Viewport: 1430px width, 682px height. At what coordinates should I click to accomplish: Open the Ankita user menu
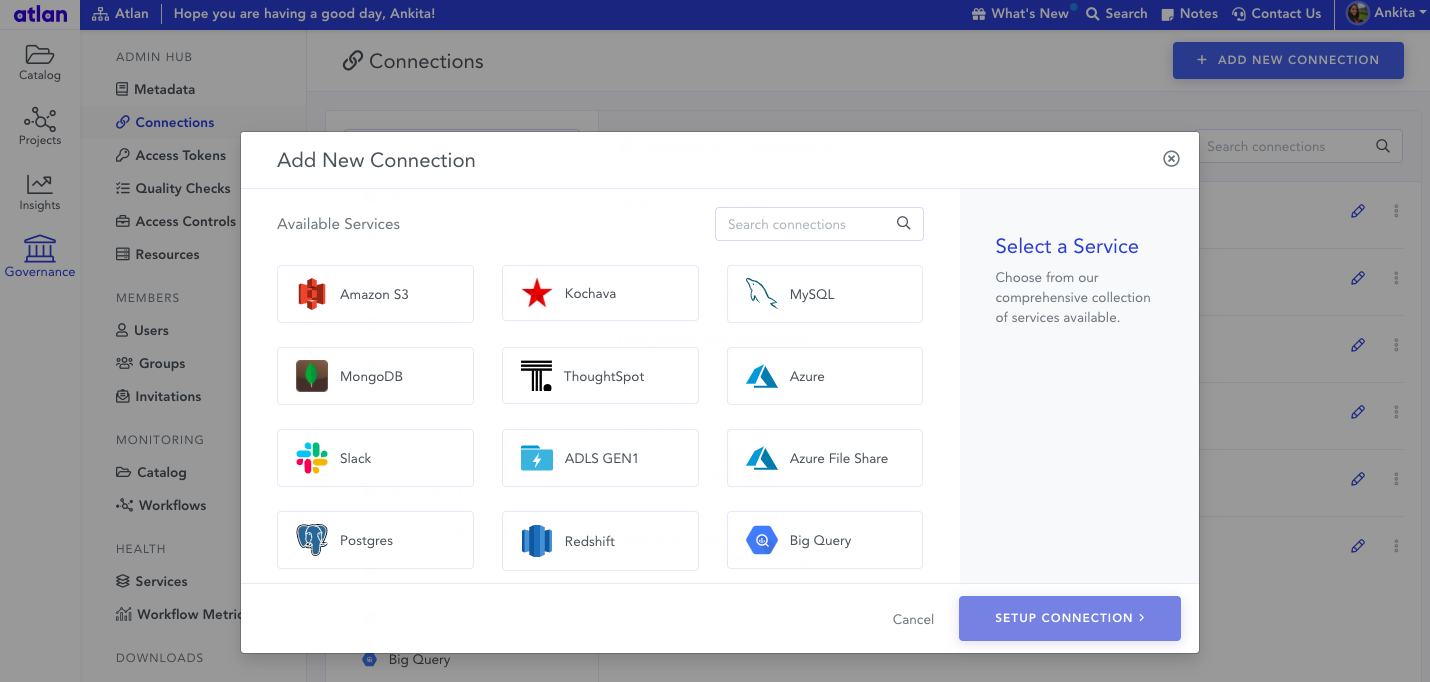point(1386,13)
